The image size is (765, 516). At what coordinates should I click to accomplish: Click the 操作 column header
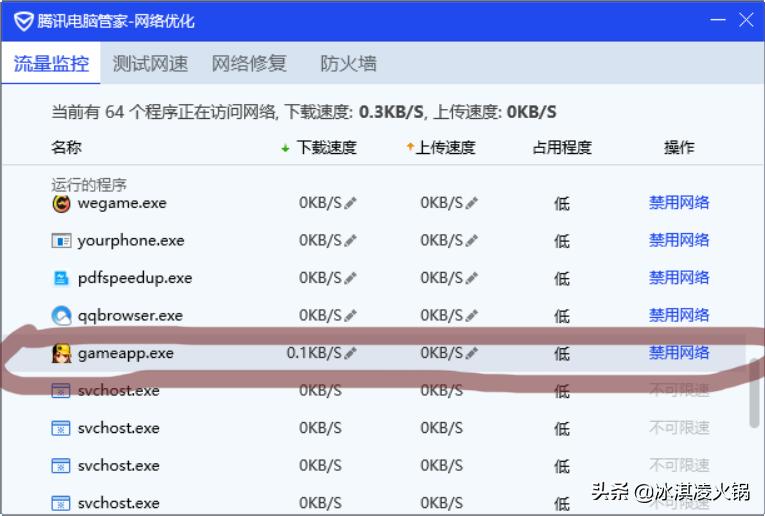(679, 147)
